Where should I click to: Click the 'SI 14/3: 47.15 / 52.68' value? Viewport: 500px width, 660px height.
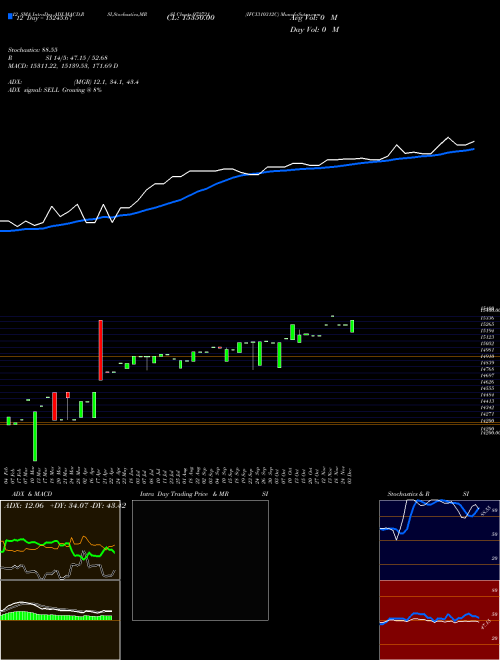tap(77, 58)
